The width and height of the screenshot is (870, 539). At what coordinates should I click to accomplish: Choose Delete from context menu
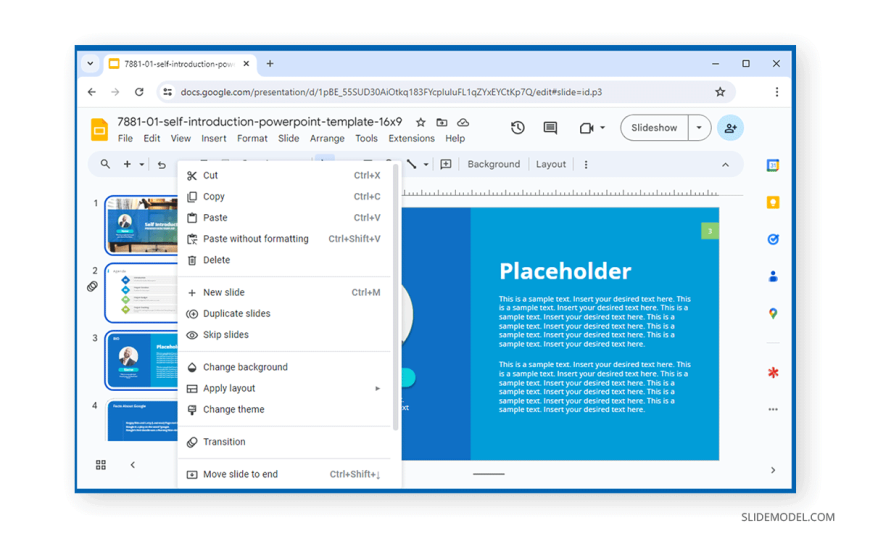click(x=285, y=260)
